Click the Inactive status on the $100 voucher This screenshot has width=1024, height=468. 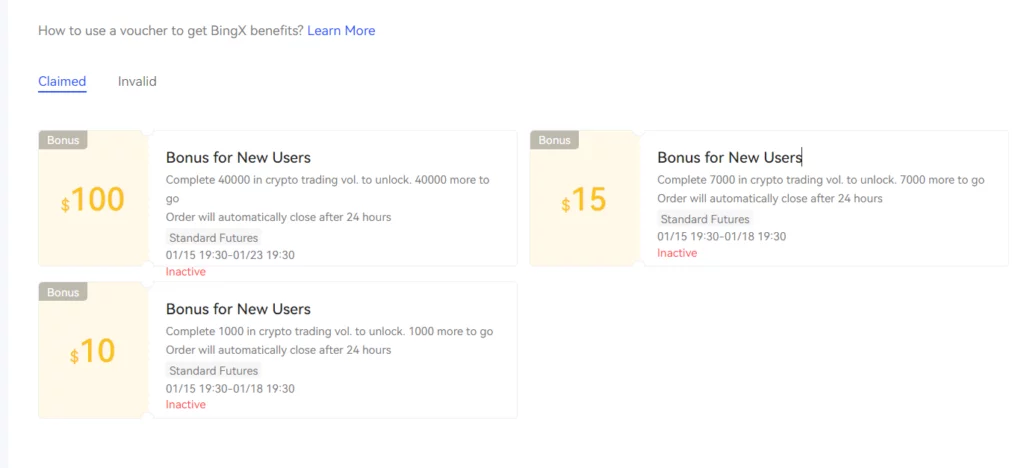(x=186, y=272)
